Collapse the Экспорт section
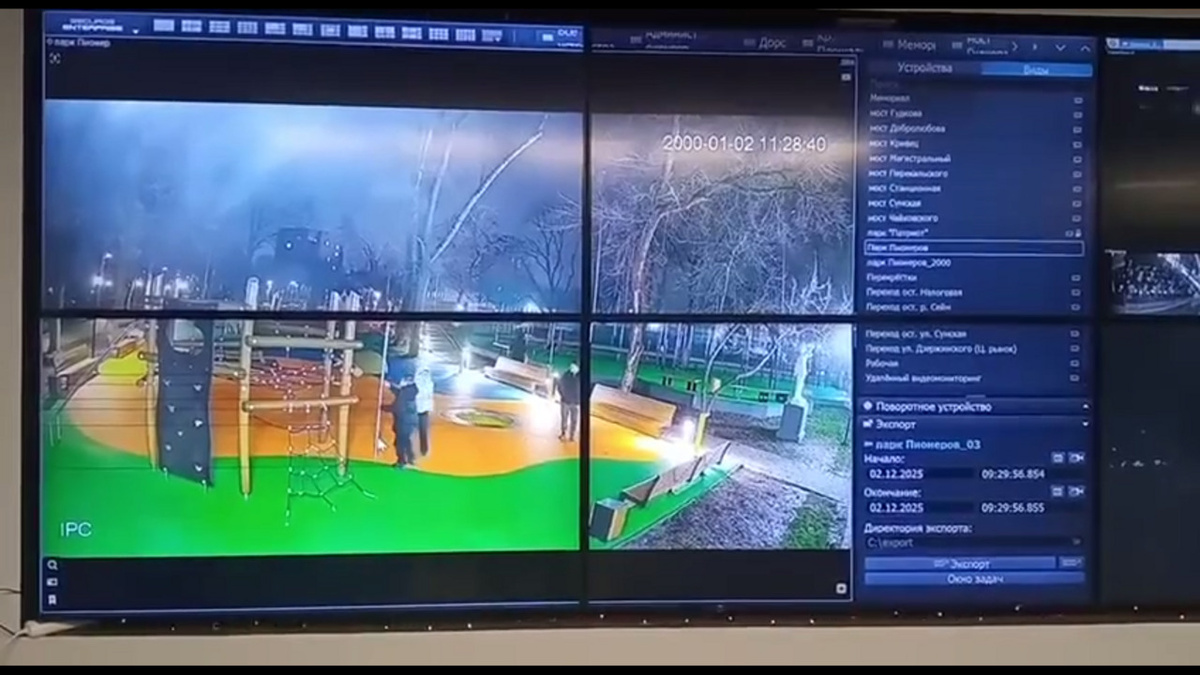This screenshot has width=1200, height=675. [975, 424]
